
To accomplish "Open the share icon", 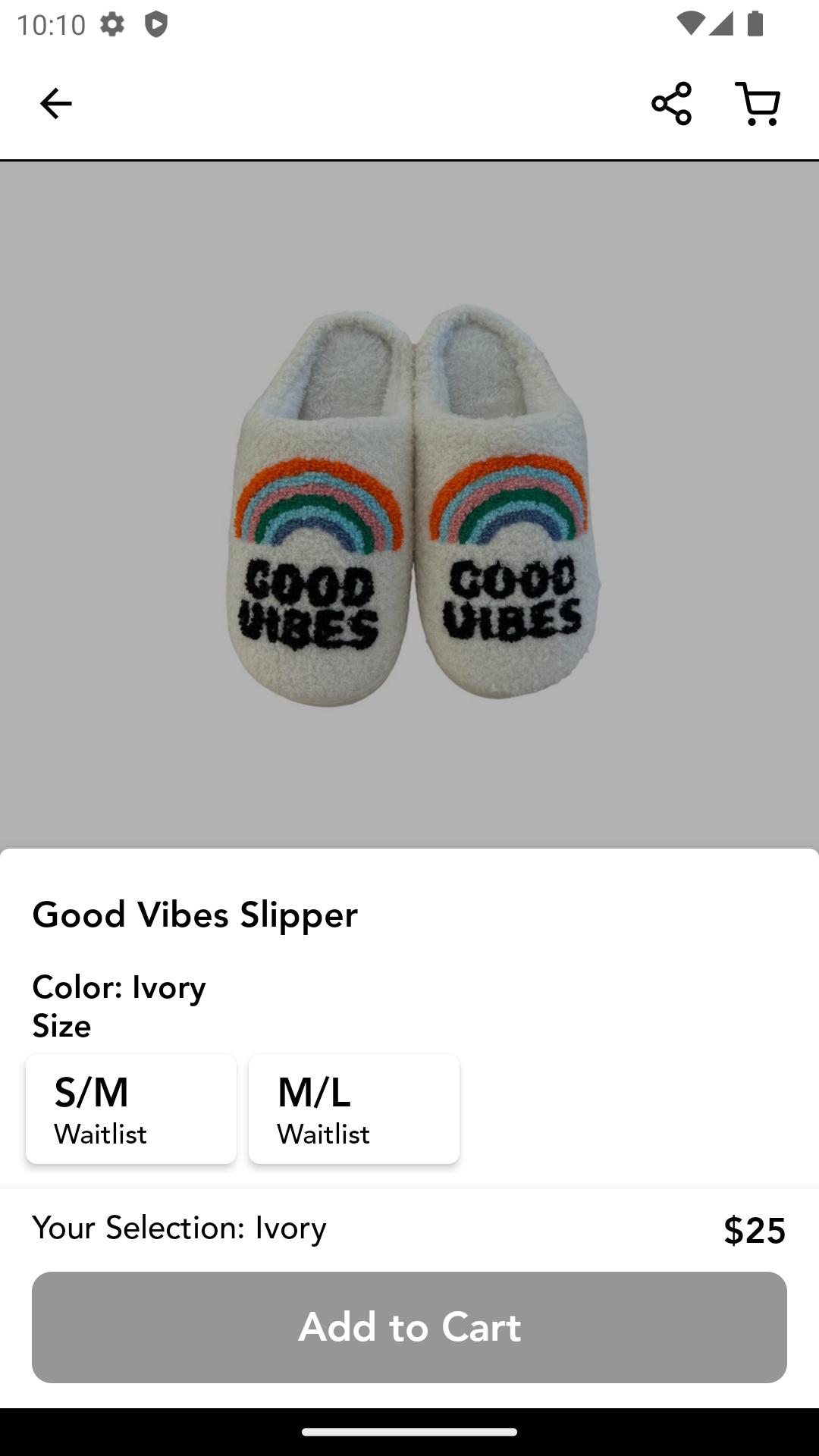I will (x=671, y=103).
